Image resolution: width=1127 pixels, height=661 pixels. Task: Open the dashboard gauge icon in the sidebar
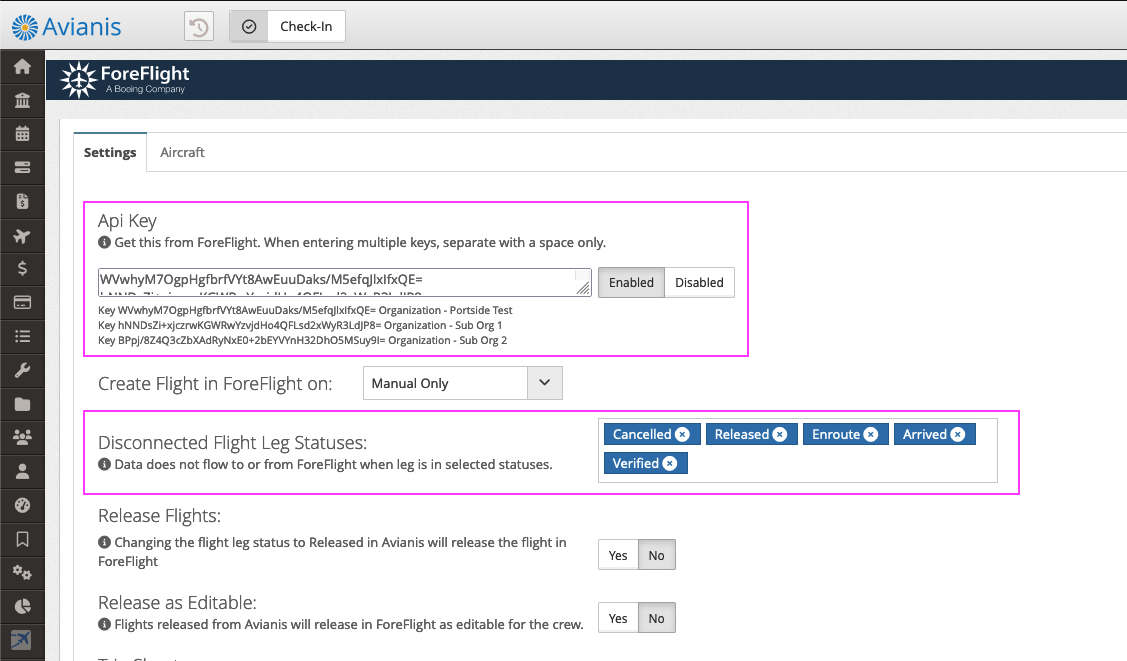click(x=22, y=505)
